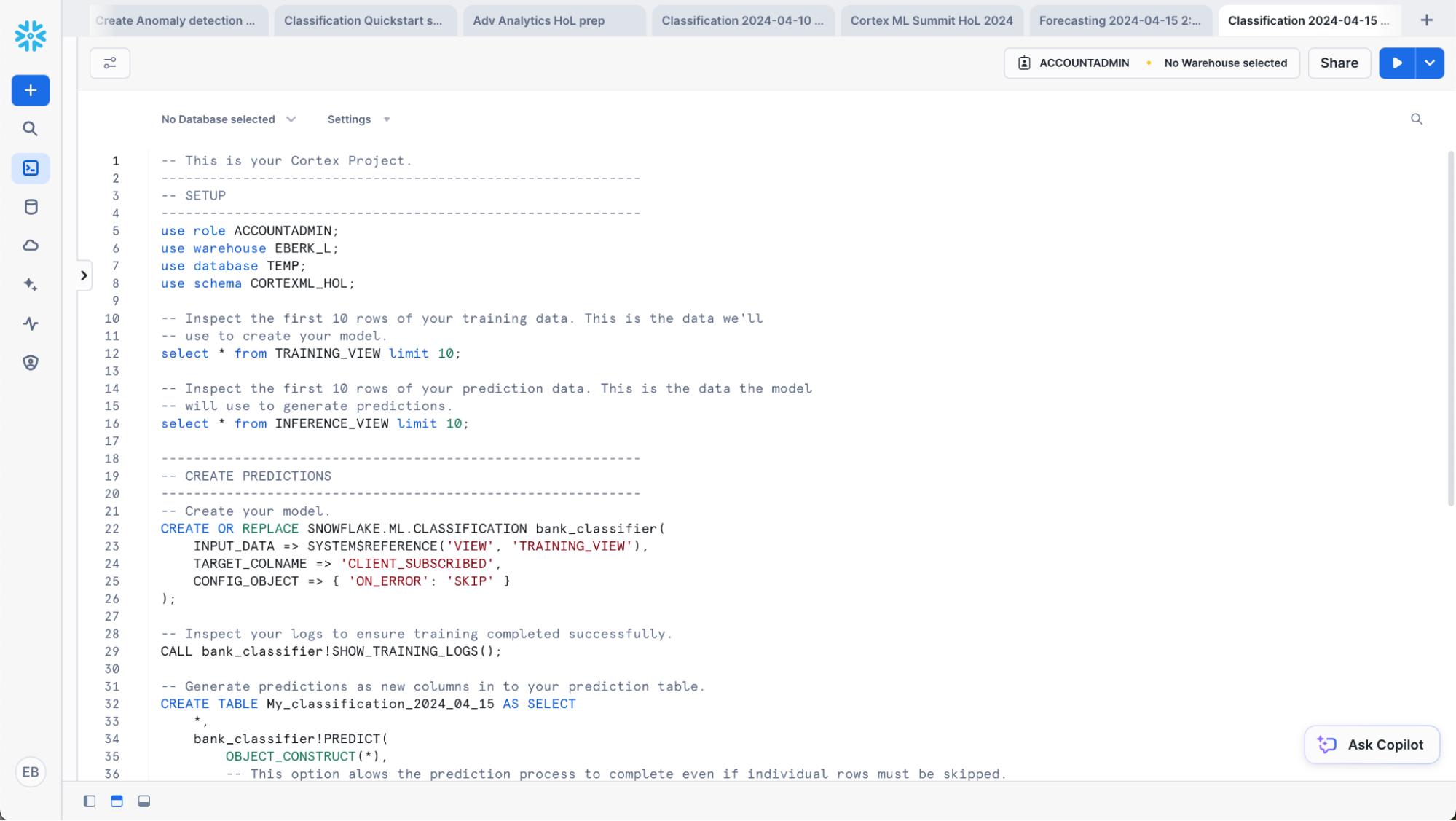Open the Data database icon
The width and height of the screenshot is (1456, 821).
click(31, 207)
